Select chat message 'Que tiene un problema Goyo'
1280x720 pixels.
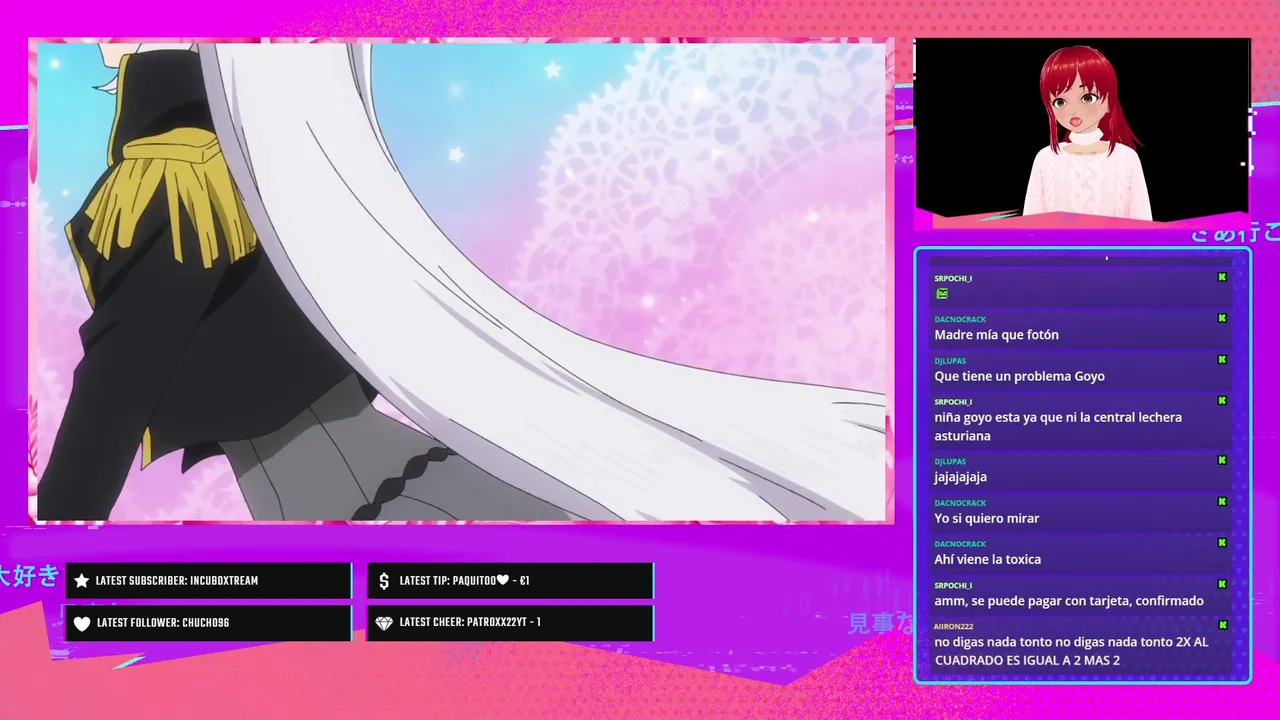tap(1019, 376)
